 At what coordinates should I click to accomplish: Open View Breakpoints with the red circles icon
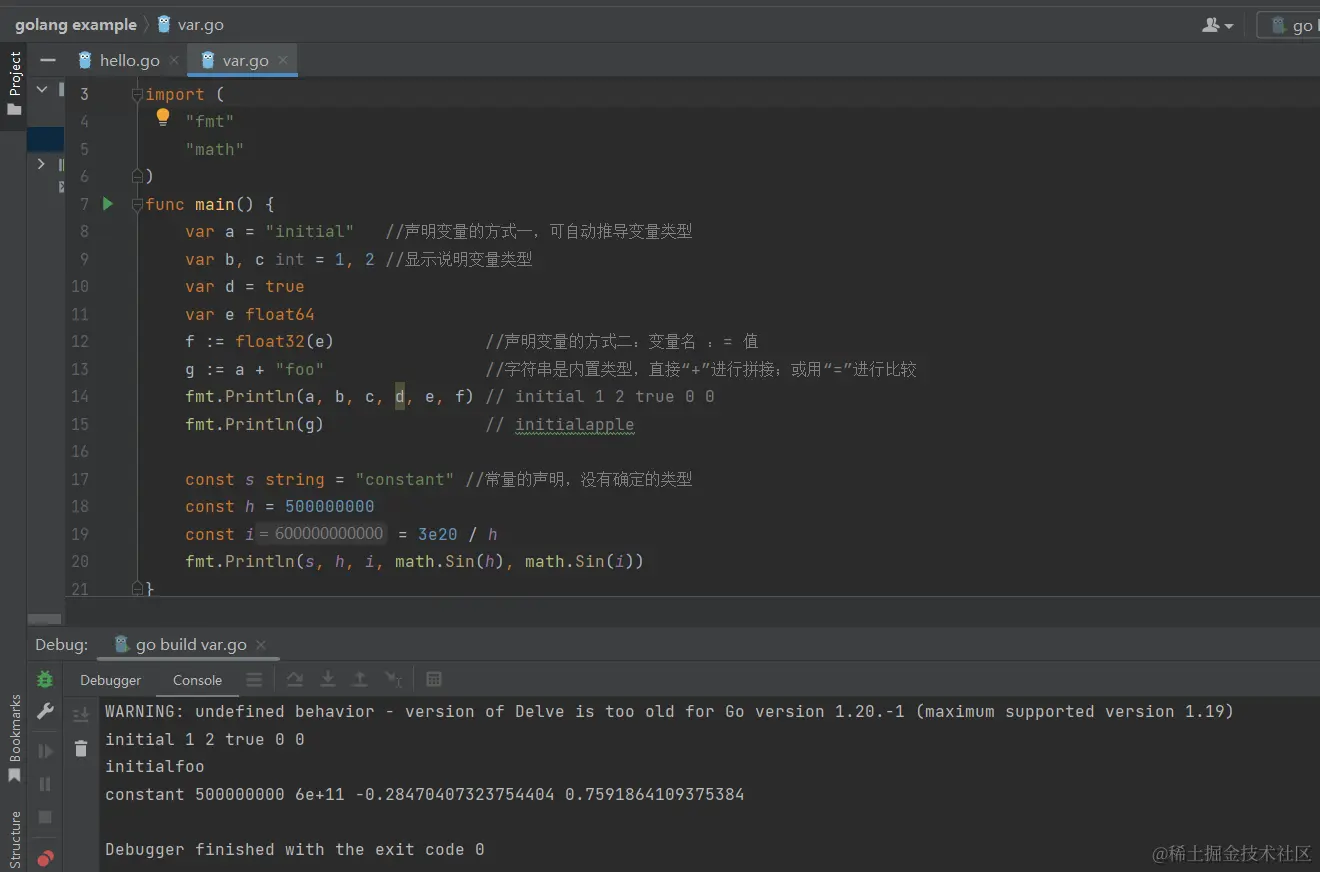click(x=45, y=857)
